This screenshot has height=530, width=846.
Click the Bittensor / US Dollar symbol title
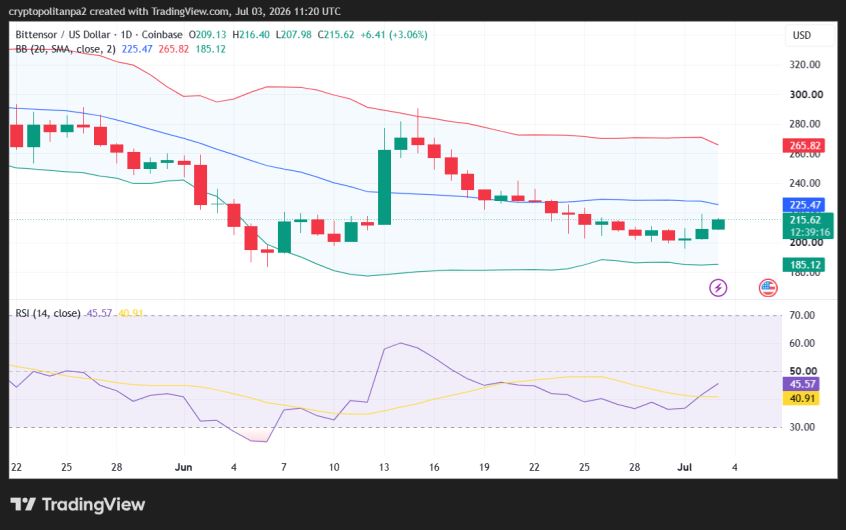pyautogui.click(x=63, y=35)
